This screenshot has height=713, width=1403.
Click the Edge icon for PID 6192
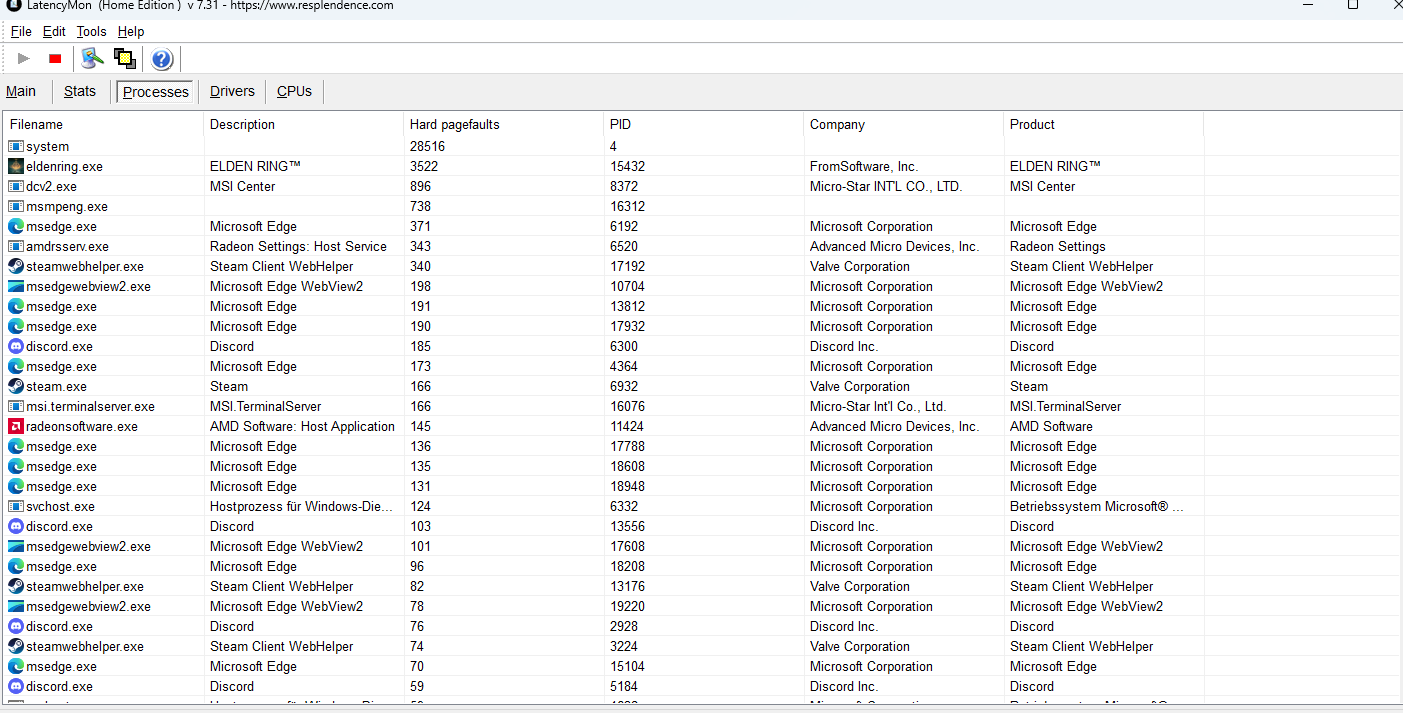coord(16,226)
